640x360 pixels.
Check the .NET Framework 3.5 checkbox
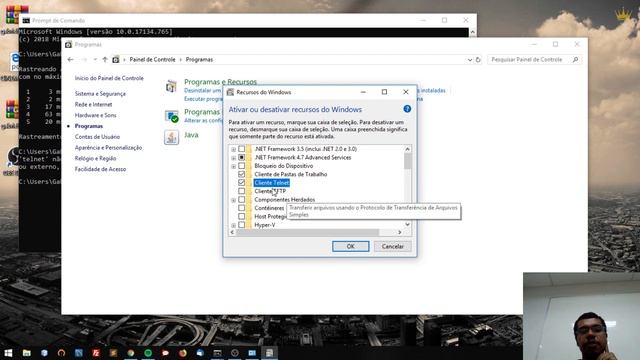[242, 149]
